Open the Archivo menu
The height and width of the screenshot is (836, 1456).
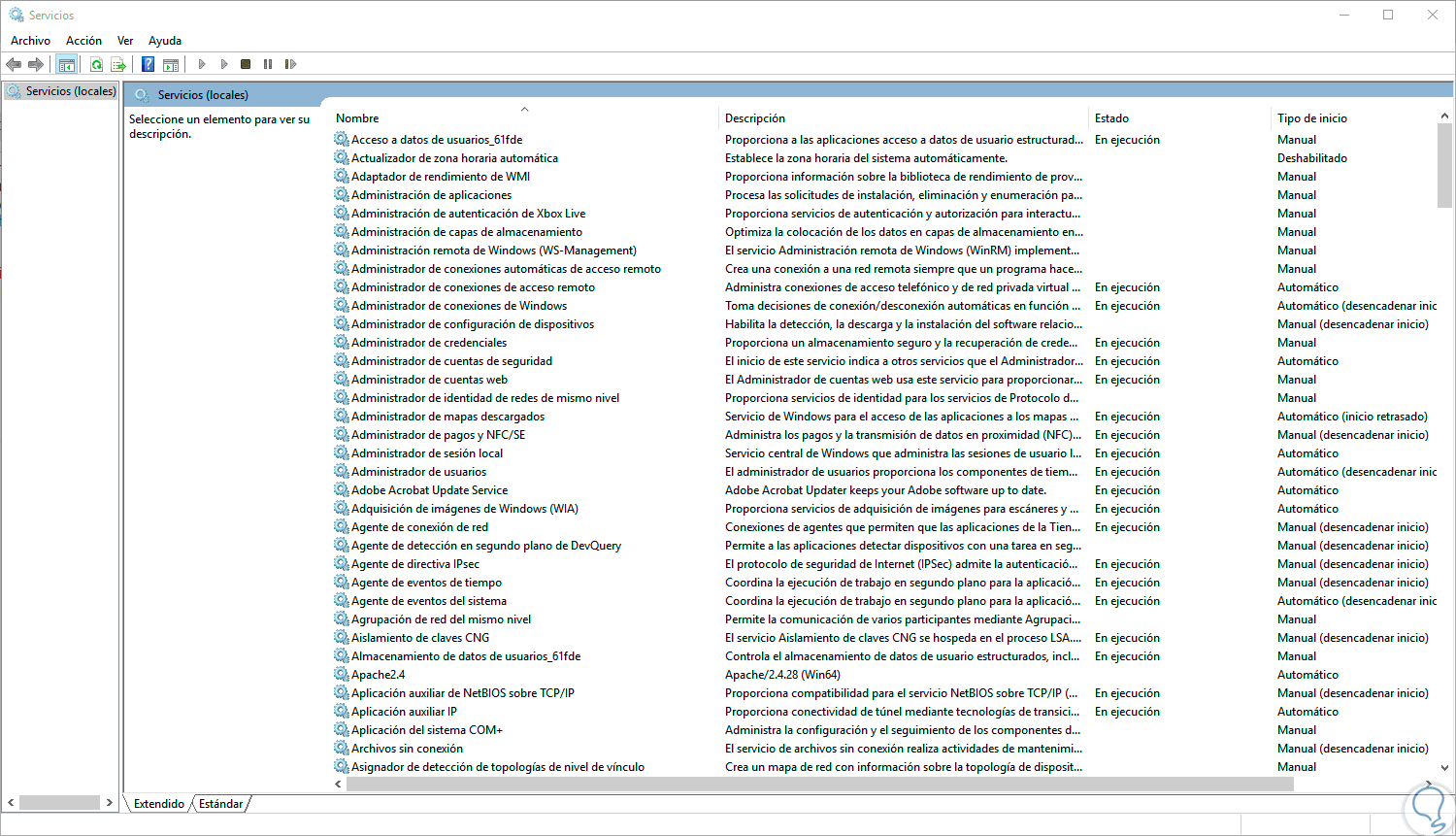30,41
